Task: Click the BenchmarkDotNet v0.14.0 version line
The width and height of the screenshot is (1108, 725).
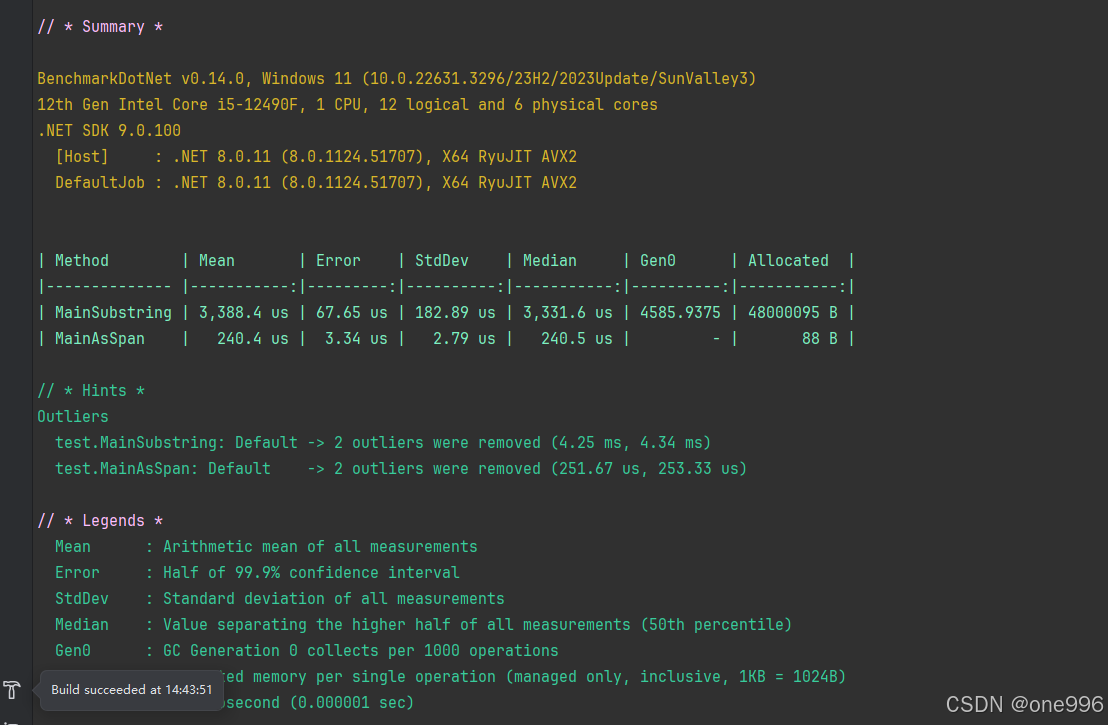Action: 395,78
